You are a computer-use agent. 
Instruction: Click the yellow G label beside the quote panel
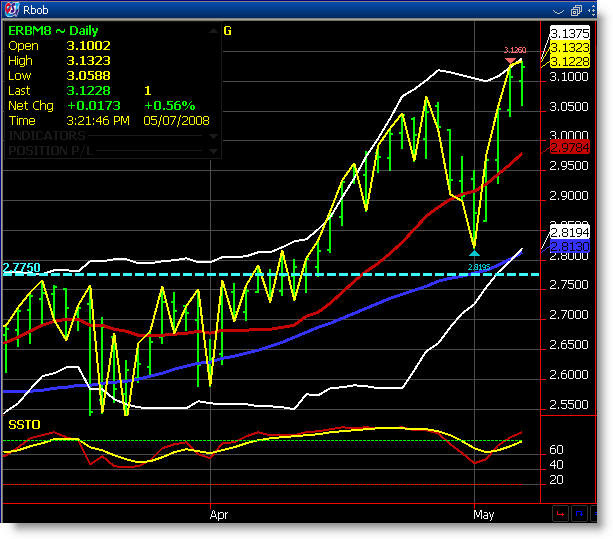coord(228,31)
